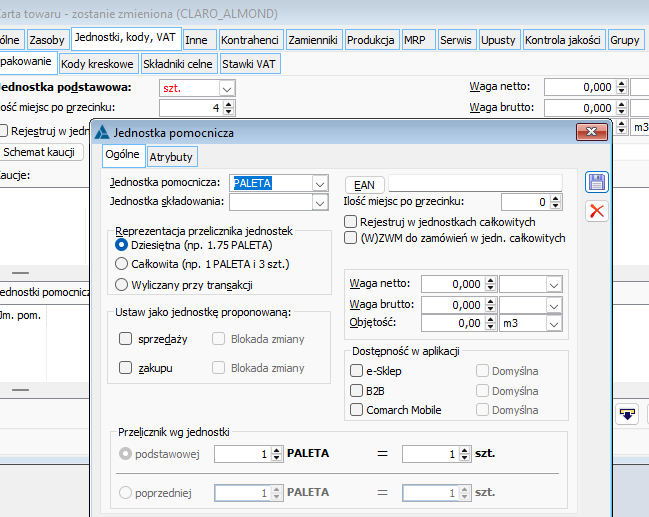Open the Kontrahenci tab
This screenshot has height=517, width=649.
click(250, 40)
